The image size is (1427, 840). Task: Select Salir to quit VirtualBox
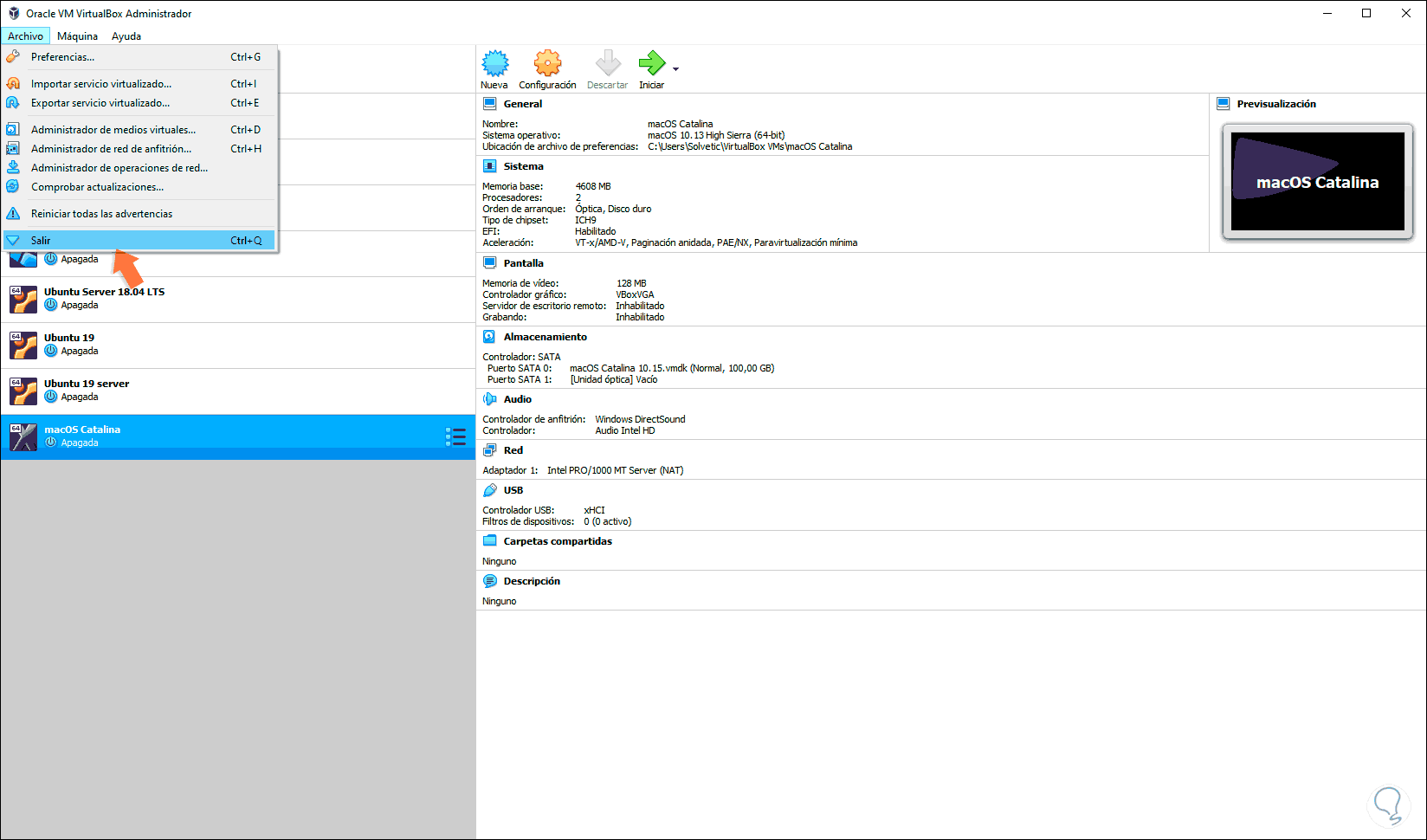(139, 241)
